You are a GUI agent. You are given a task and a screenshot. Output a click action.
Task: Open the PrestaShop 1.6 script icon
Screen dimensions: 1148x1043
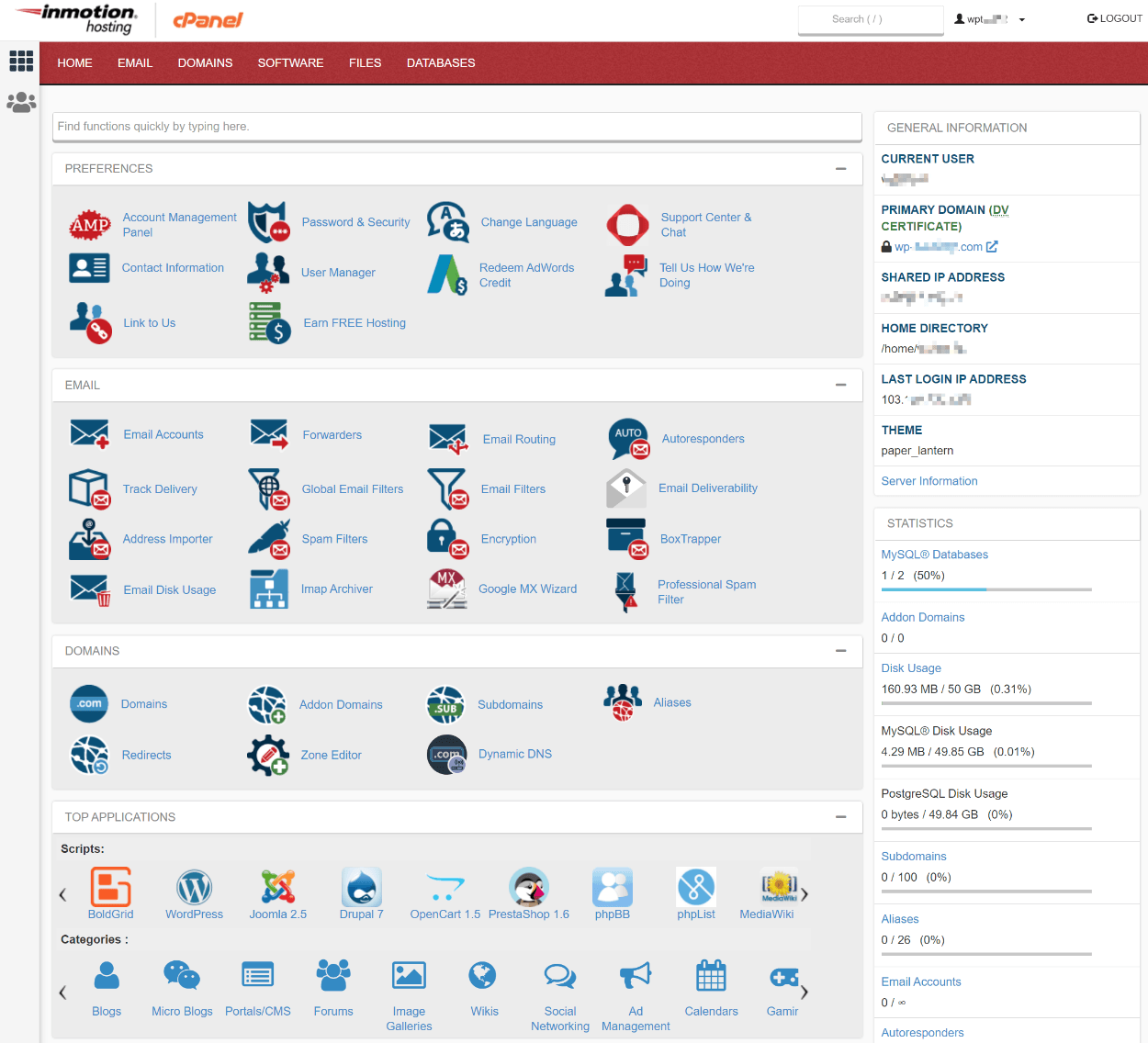(529, 887)
